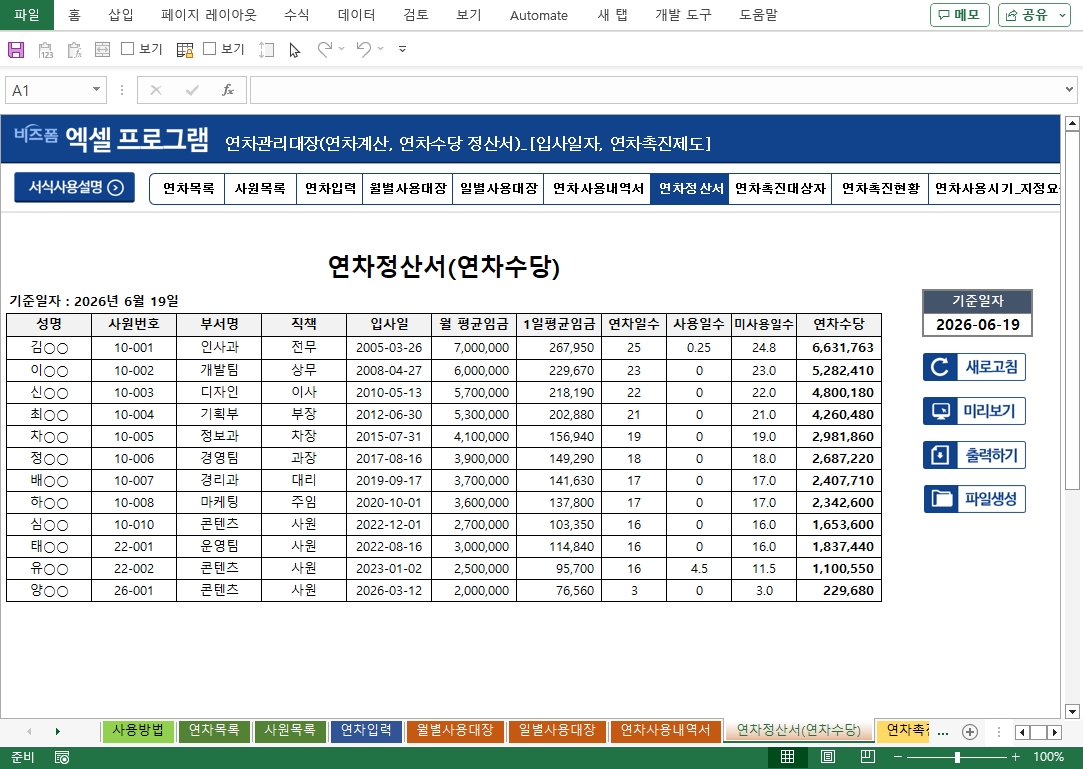Open the Name Box dropdown

pos(97,90)
